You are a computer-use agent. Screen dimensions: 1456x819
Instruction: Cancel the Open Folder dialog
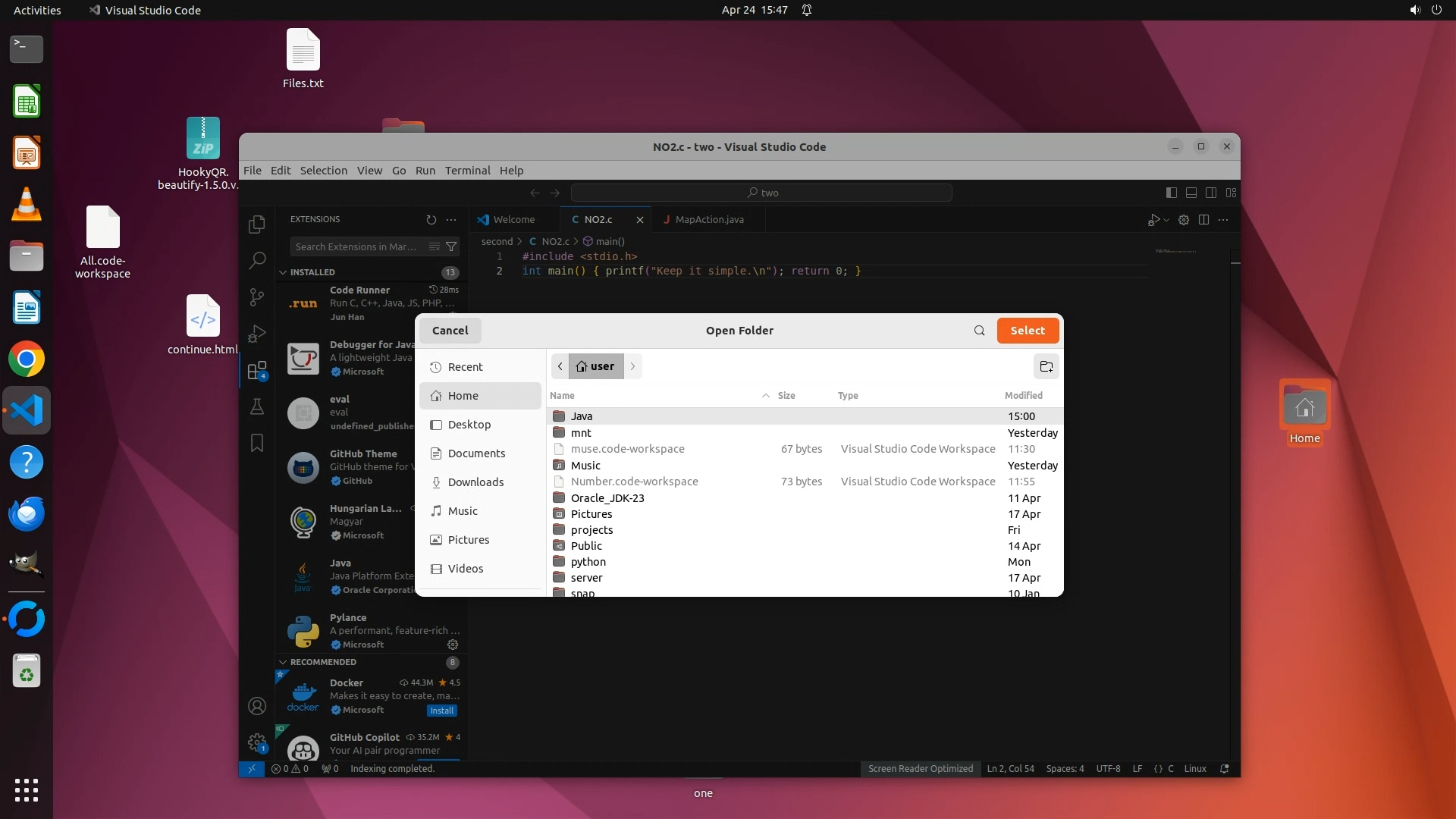tap(450, 331)
